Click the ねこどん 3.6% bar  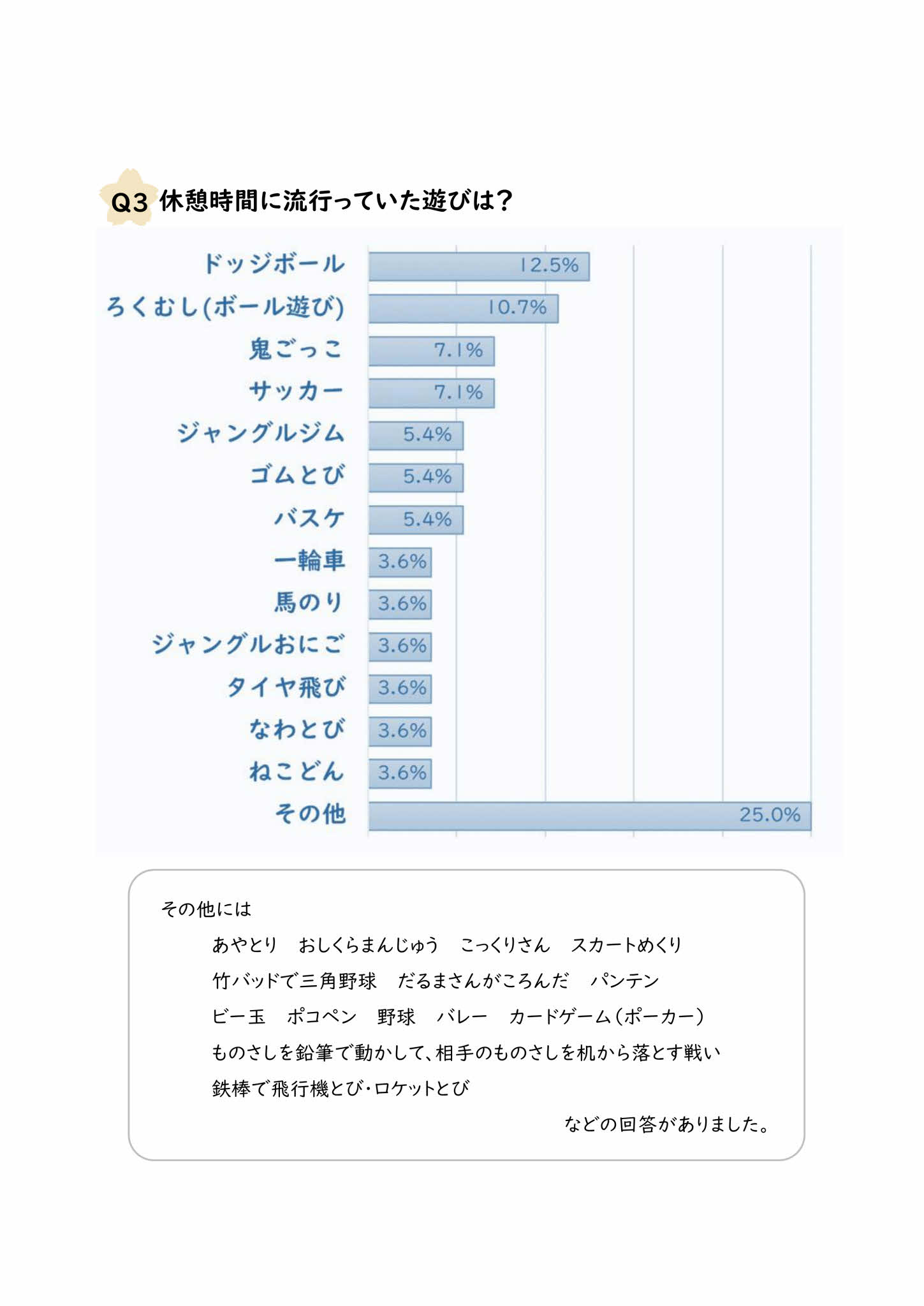(400, 773)
